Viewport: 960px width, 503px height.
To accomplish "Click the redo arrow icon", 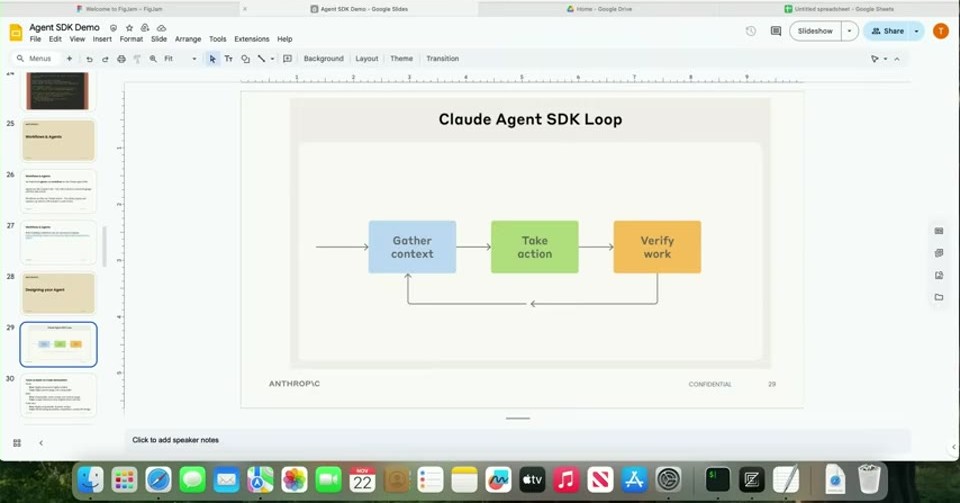I will [x=105, y=59].
